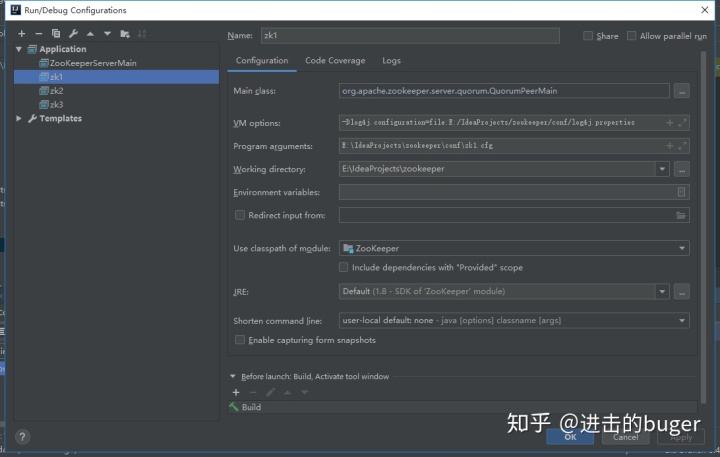This screenshot has width=720, height=457.
Task: Browse redirect input file folder icon
Action: point(681,215)
